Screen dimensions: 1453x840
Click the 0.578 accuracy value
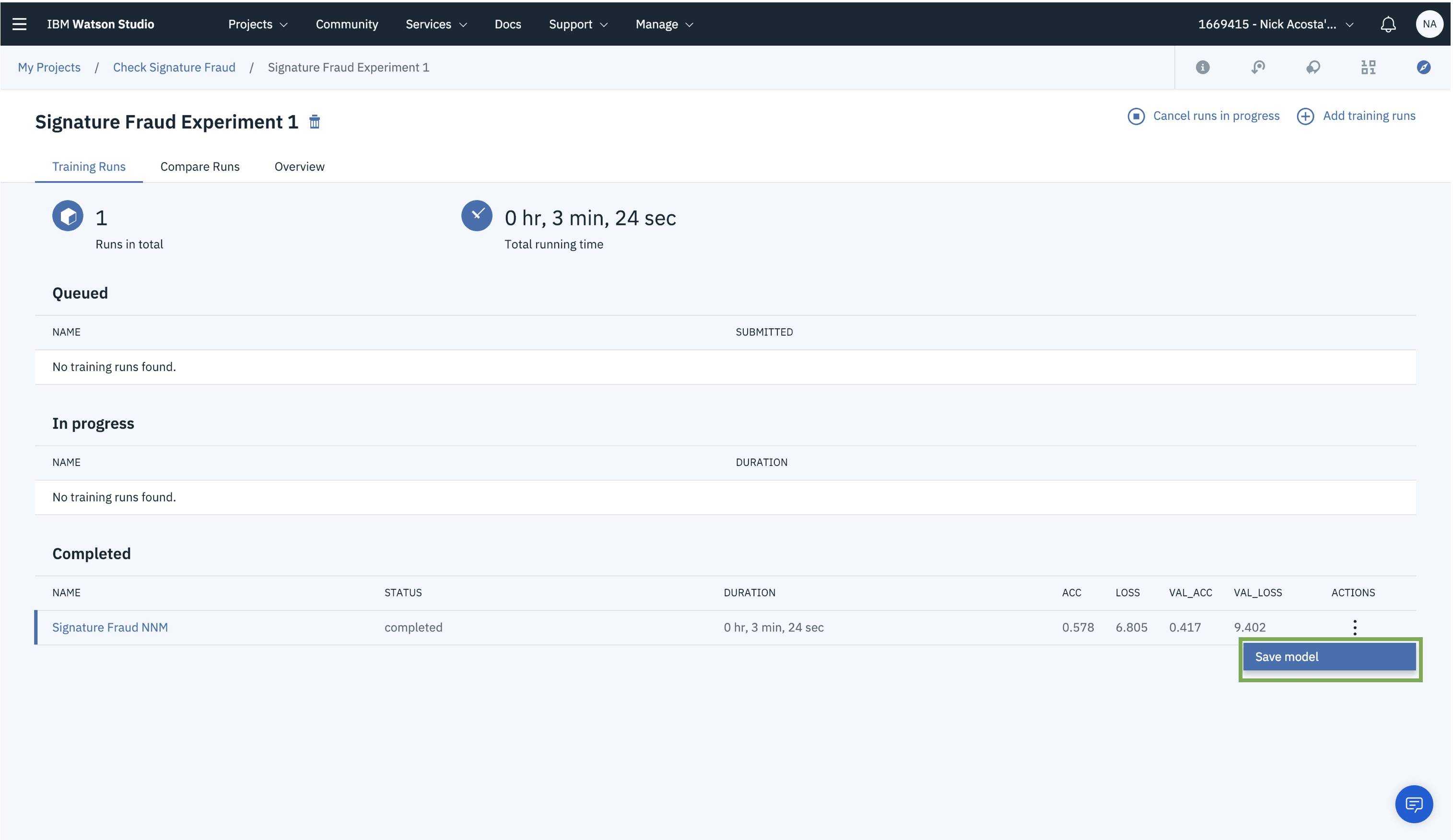(x=1077, y=627)
